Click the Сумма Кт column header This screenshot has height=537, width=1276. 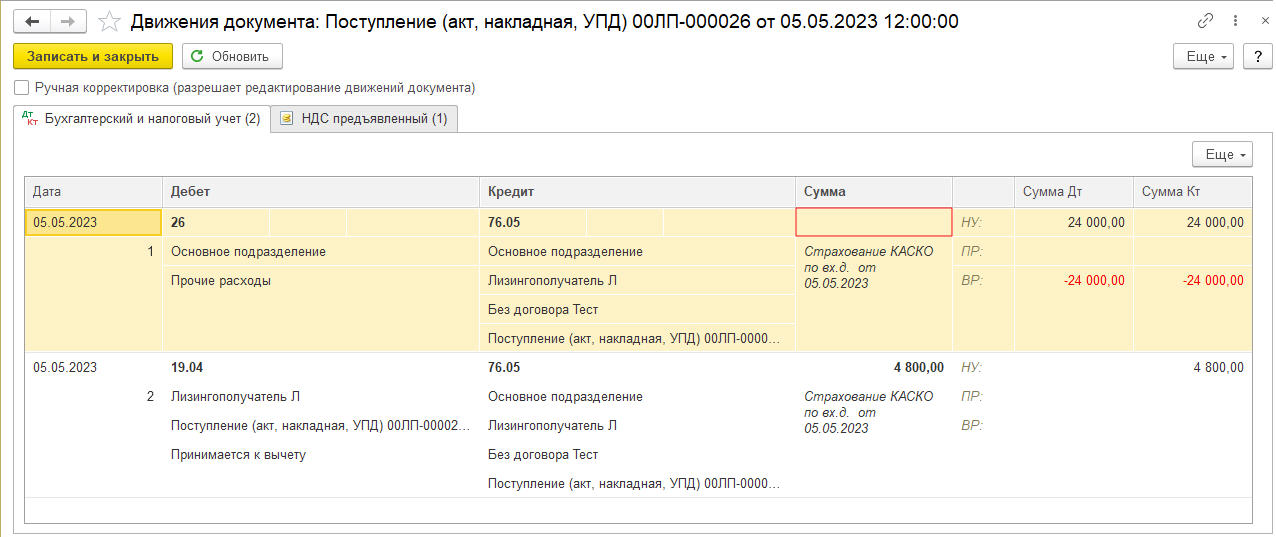(1192, 191)
